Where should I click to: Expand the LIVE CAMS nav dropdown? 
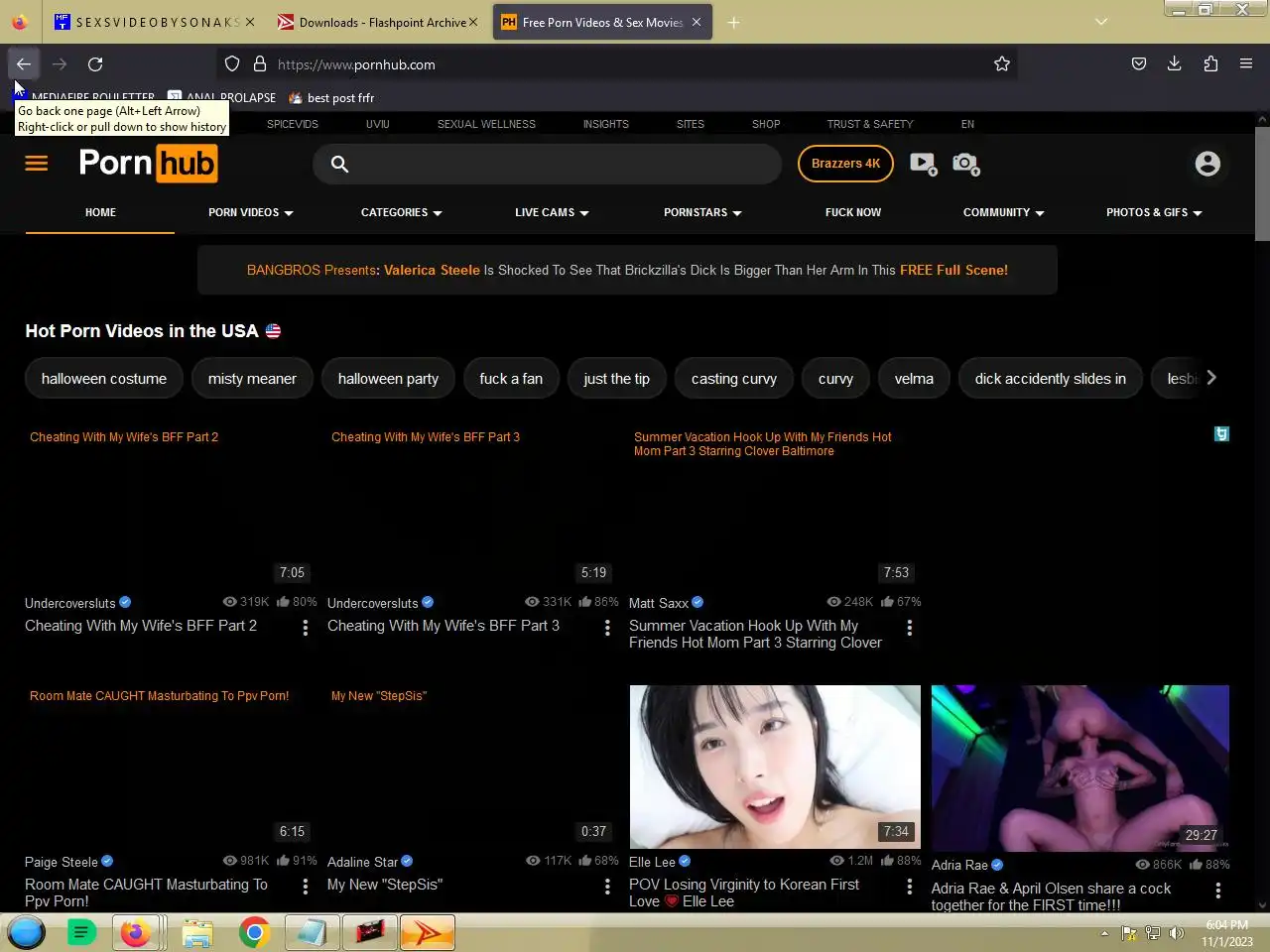(552, 212)
